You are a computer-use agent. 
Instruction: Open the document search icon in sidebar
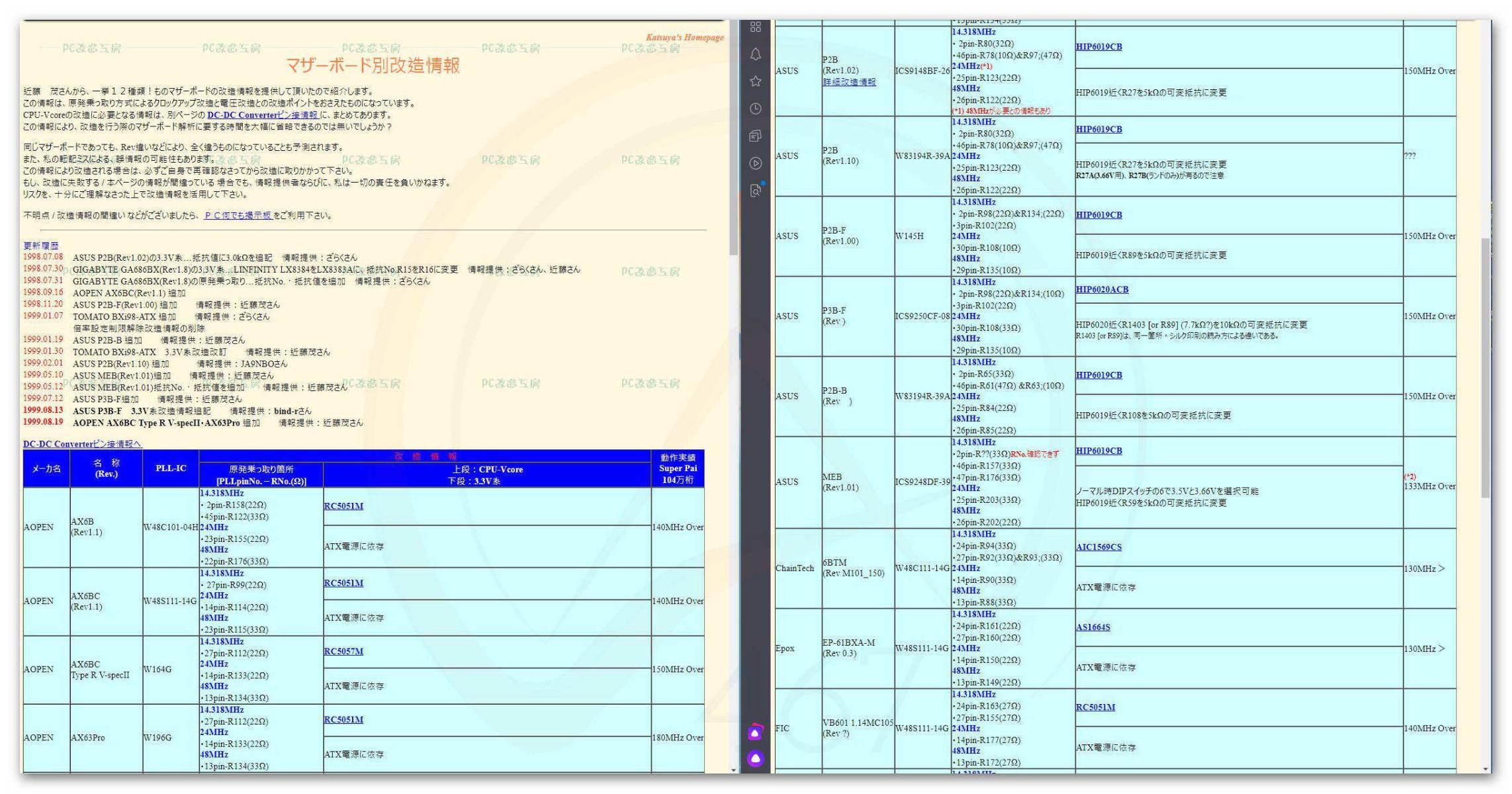click(x=755, y=191)
